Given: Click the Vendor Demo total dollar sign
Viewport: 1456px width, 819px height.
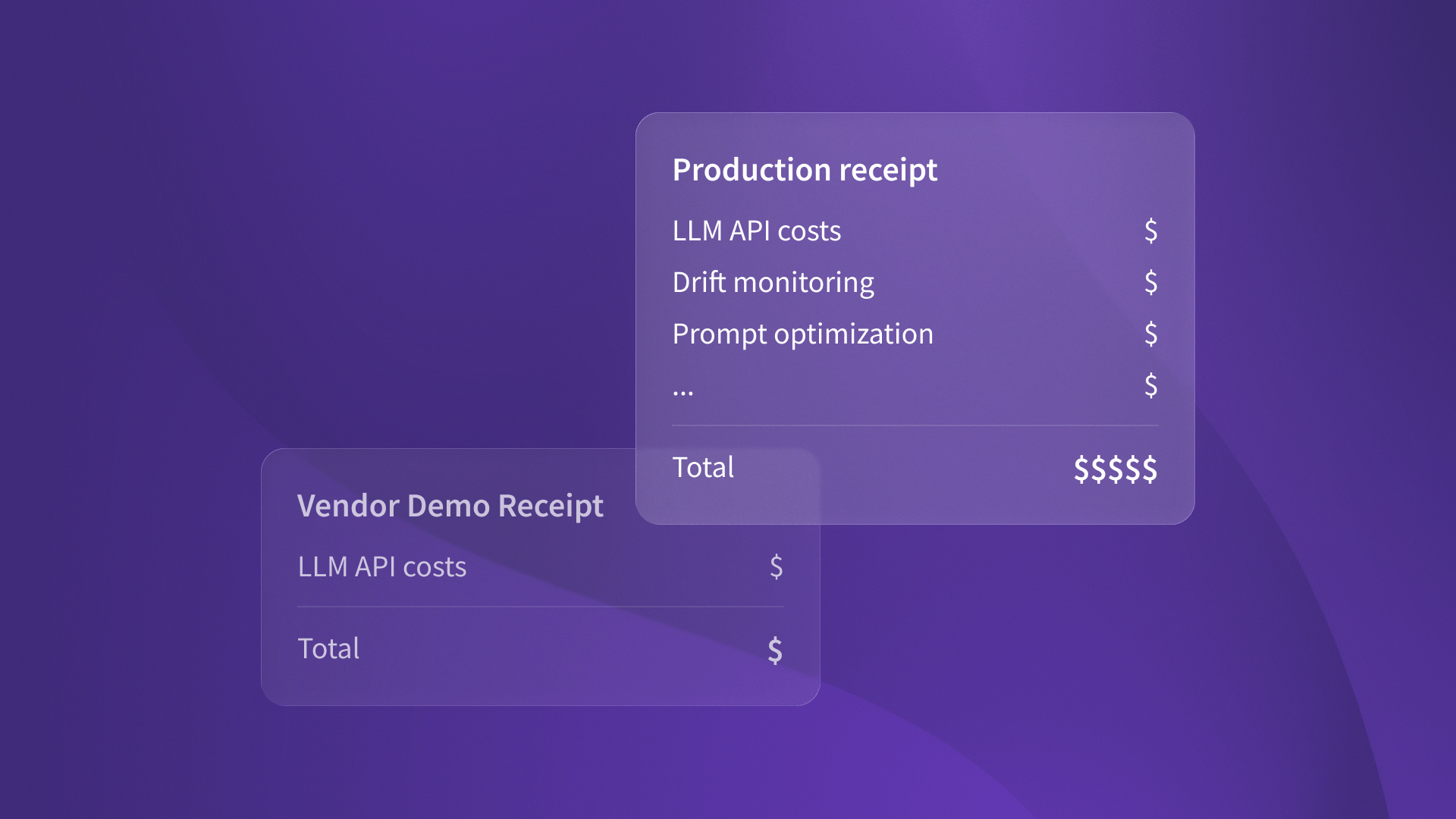Looking at the screenshot, I should coord(774,650).
